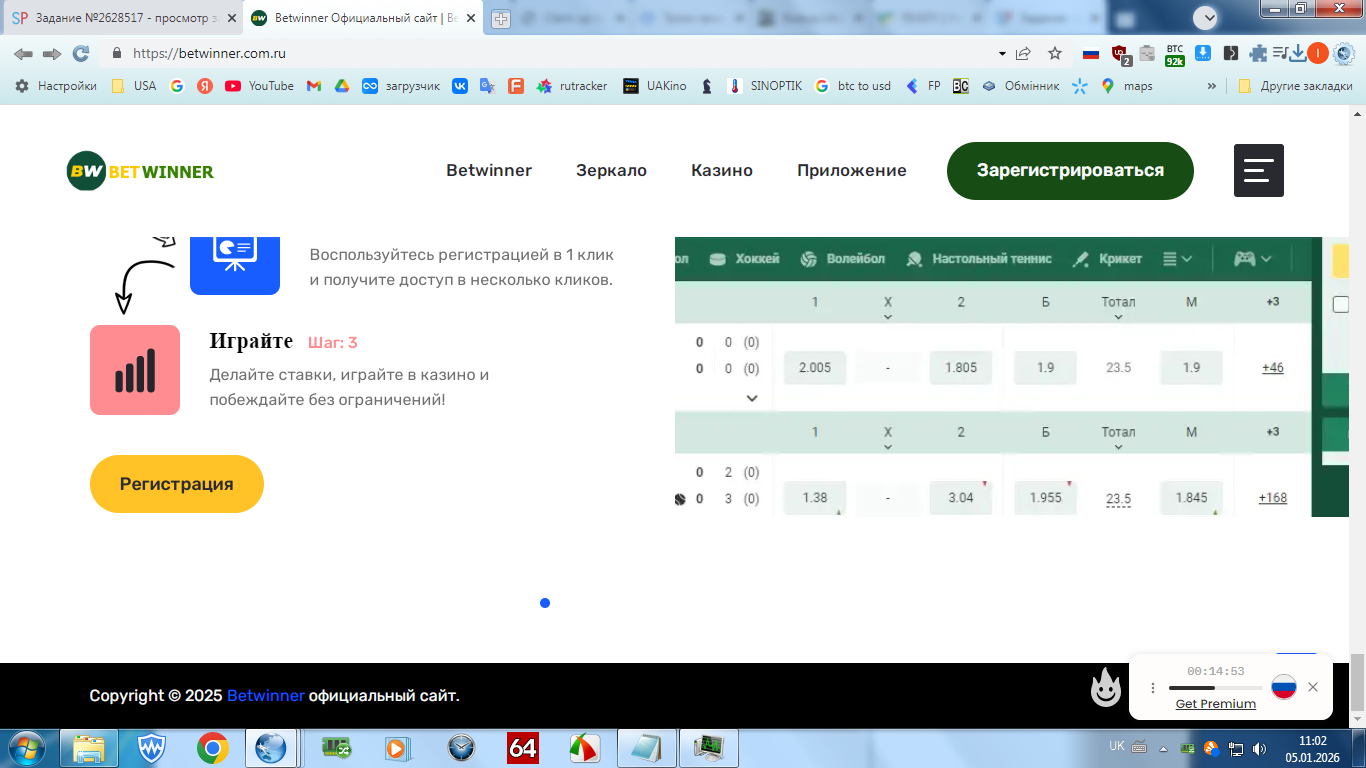Open the Betwinner nav menu item

pyautogui.click(x=489, y=170)
